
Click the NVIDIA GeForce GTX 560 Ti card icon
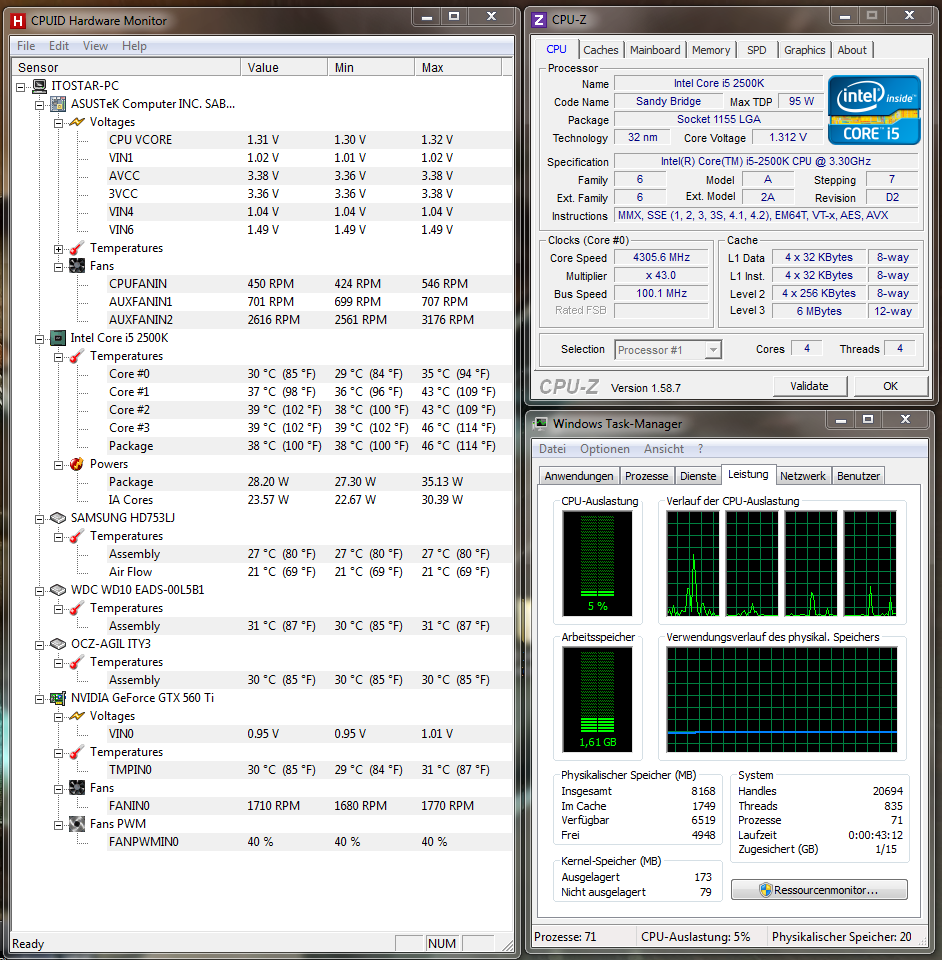(58, 698)
